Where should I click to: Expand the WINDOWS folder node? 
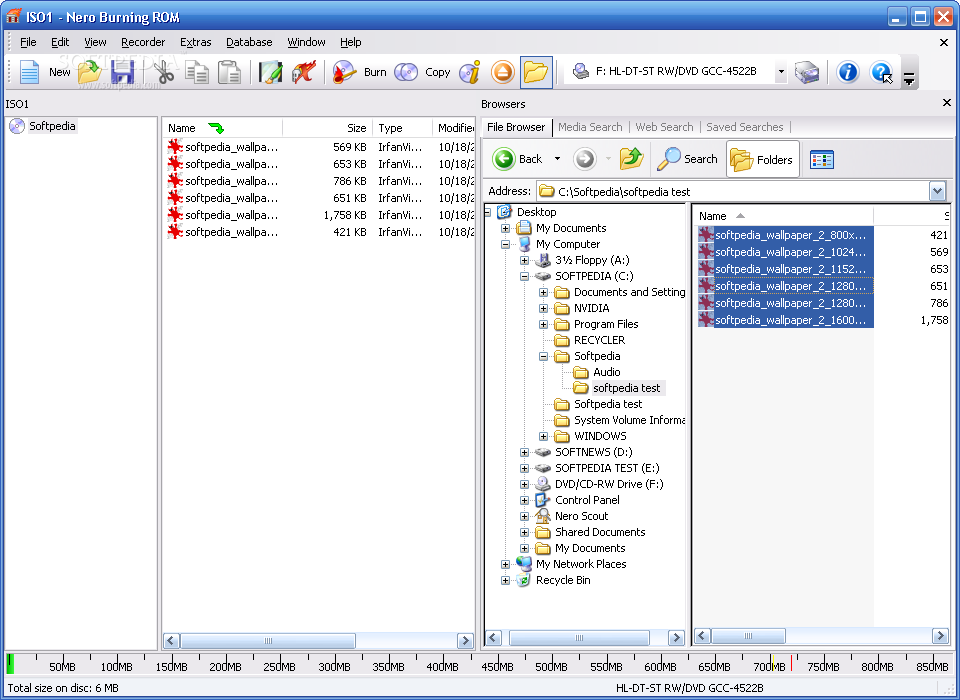click(543, 436)
